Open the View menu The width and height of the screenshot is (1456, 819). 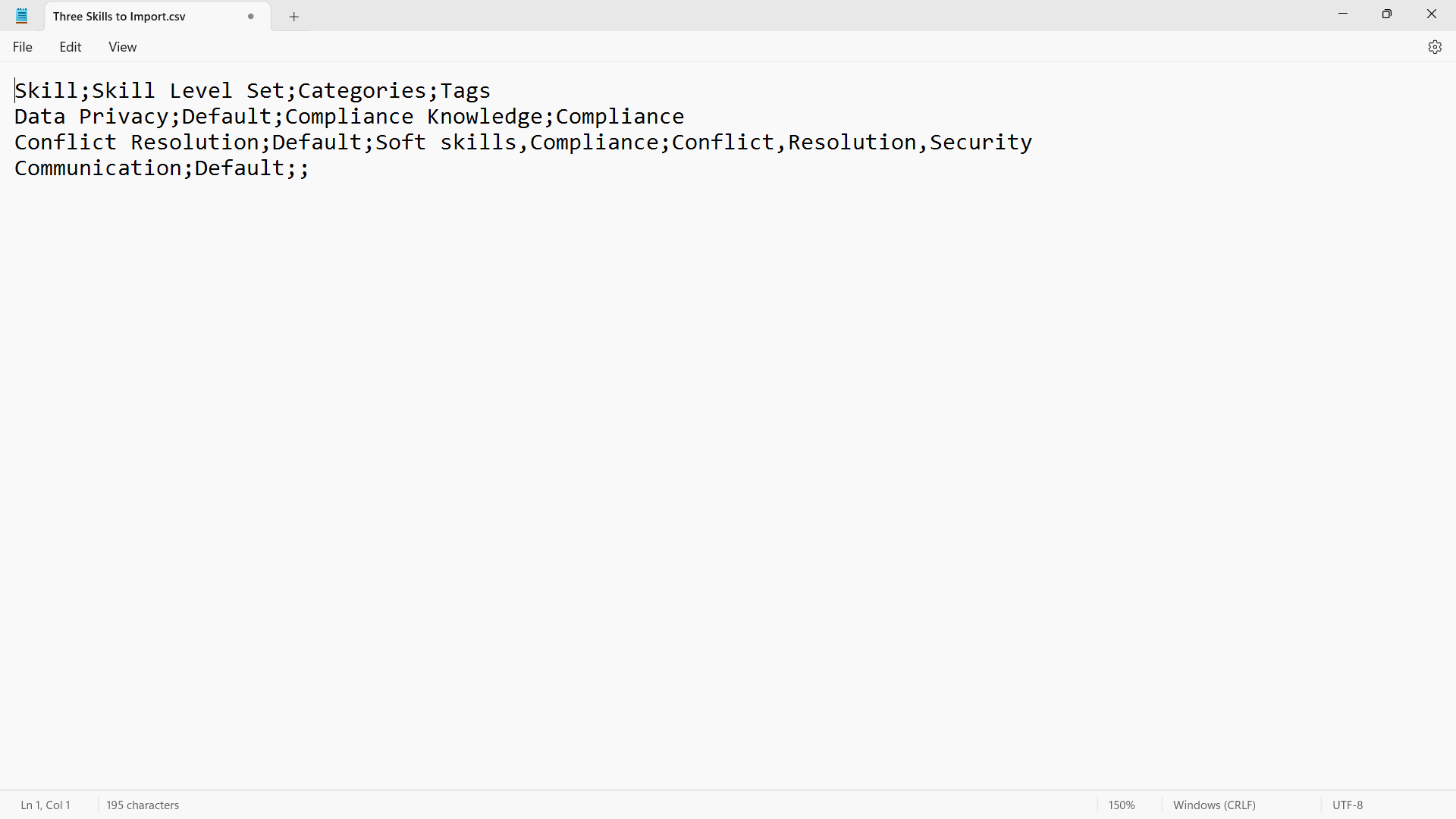pos(122,47)
